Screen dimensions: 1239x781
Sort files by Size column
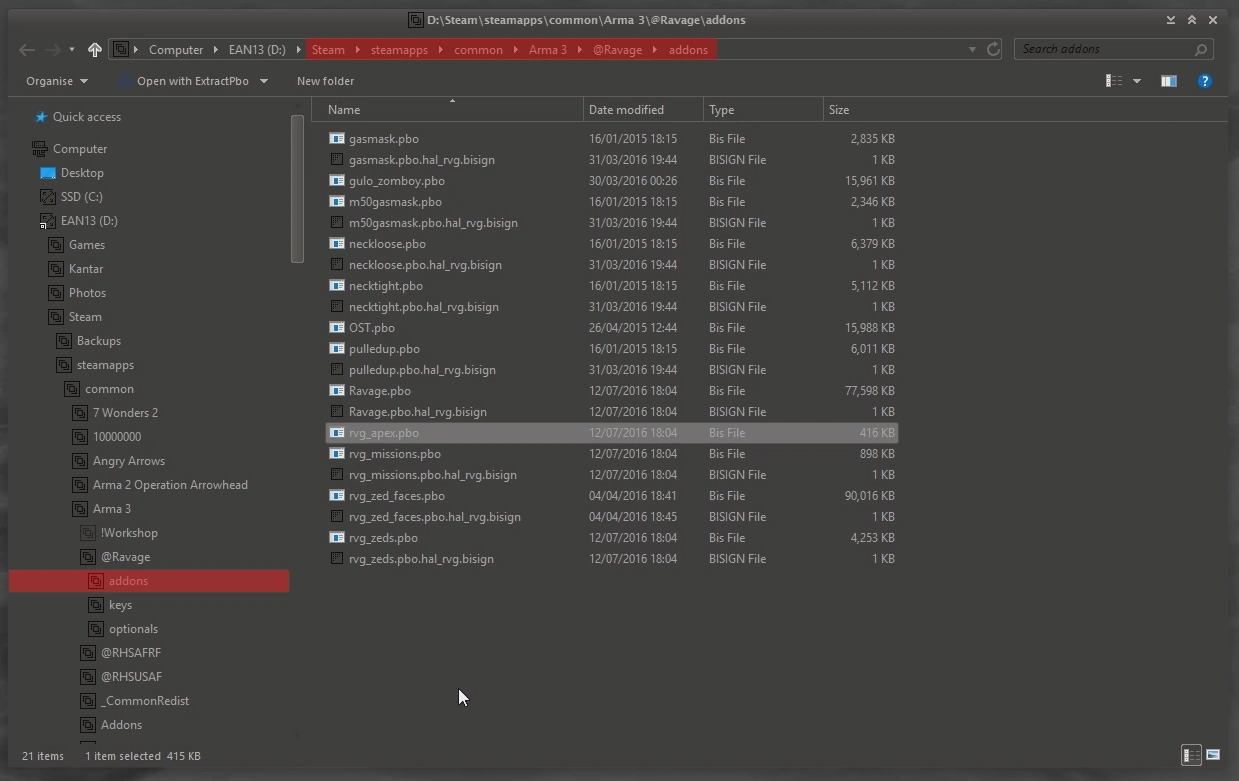[x=862, y=110]
